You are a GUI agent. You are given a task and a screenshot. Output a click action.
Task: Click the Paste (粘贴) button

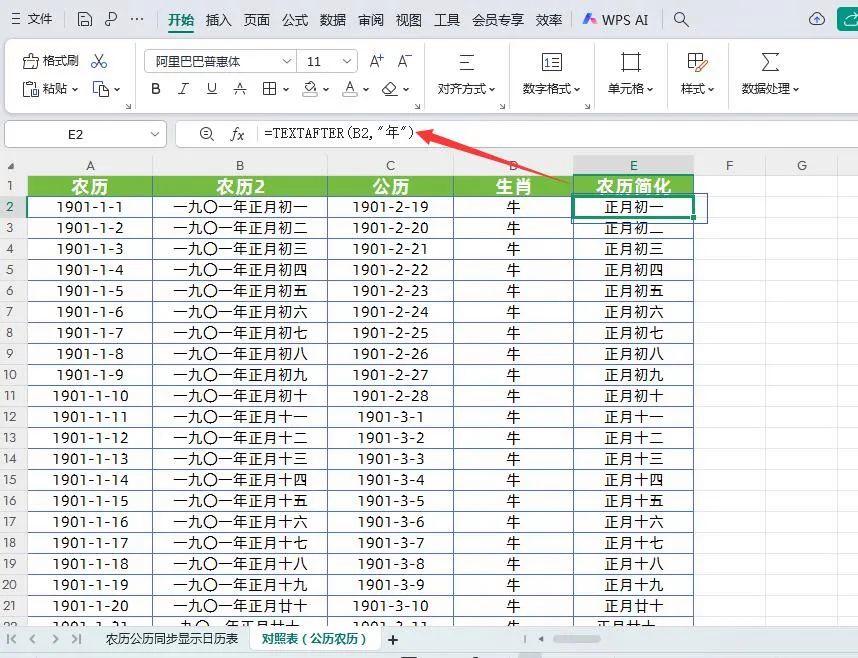coord(50,89)
